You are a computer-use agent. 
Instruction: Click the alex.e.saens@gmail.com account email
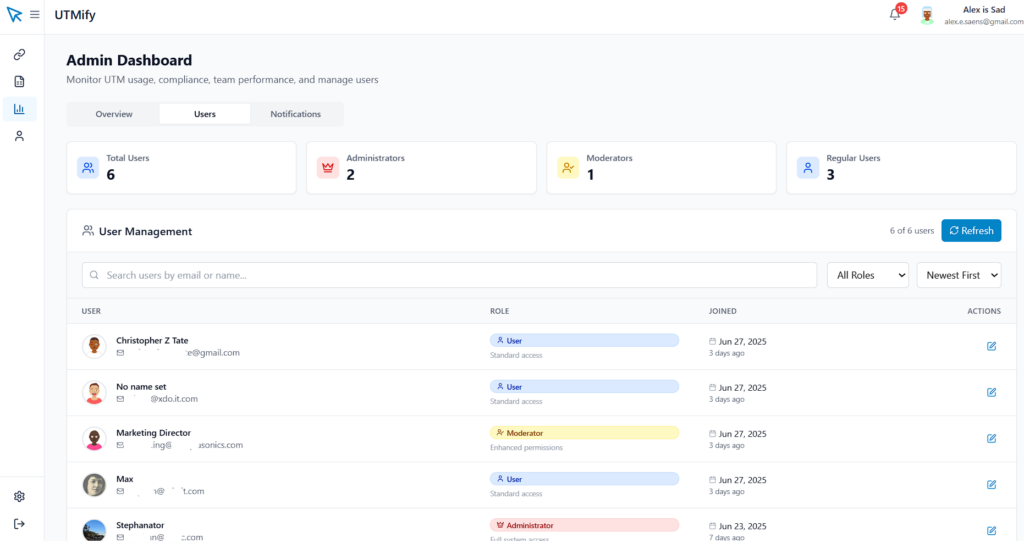[x=984, y=22]
